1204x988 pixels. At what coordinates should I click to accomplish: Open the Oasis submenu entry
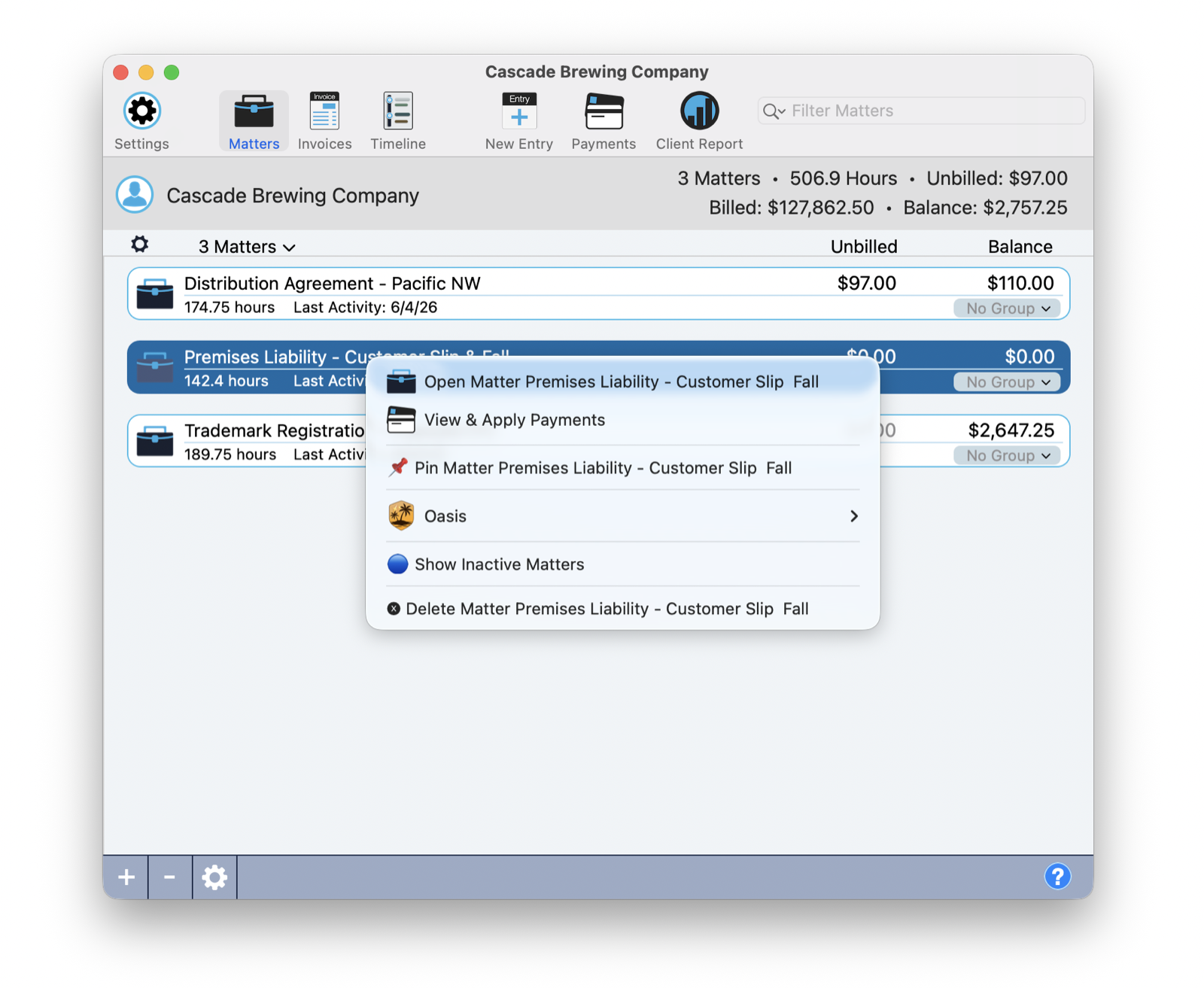[x=622, y=516]
